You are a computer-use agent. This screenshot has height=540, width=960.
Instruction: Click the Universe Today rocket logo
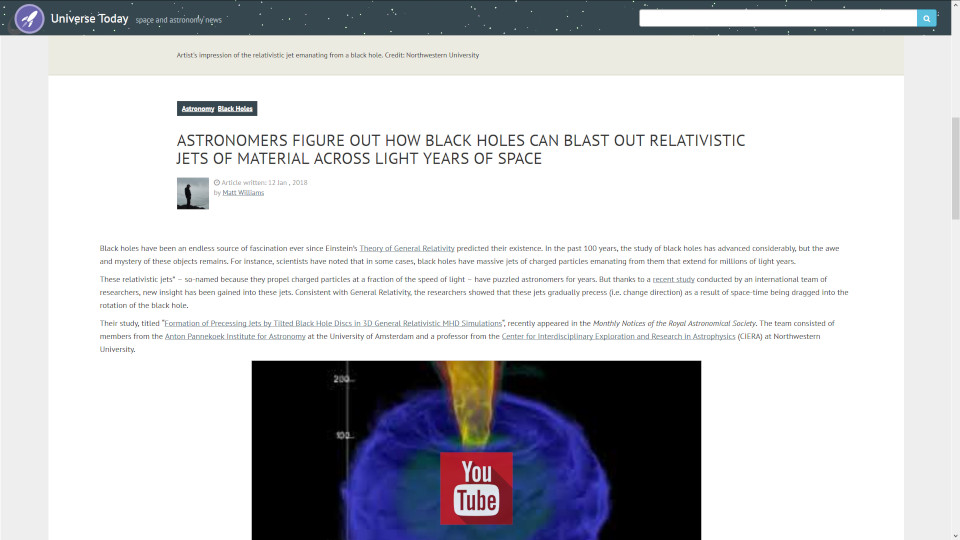(29, 18)
